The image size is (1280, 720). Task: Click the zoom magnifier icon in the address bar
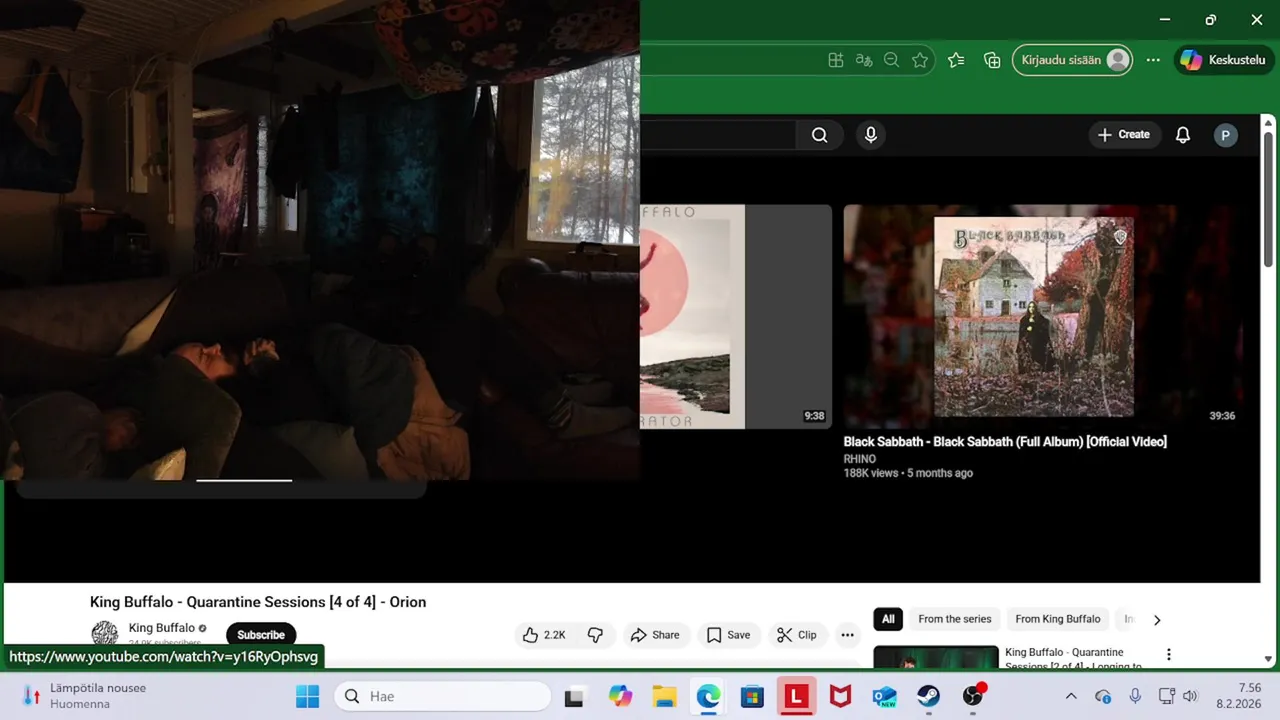(892, 60)
